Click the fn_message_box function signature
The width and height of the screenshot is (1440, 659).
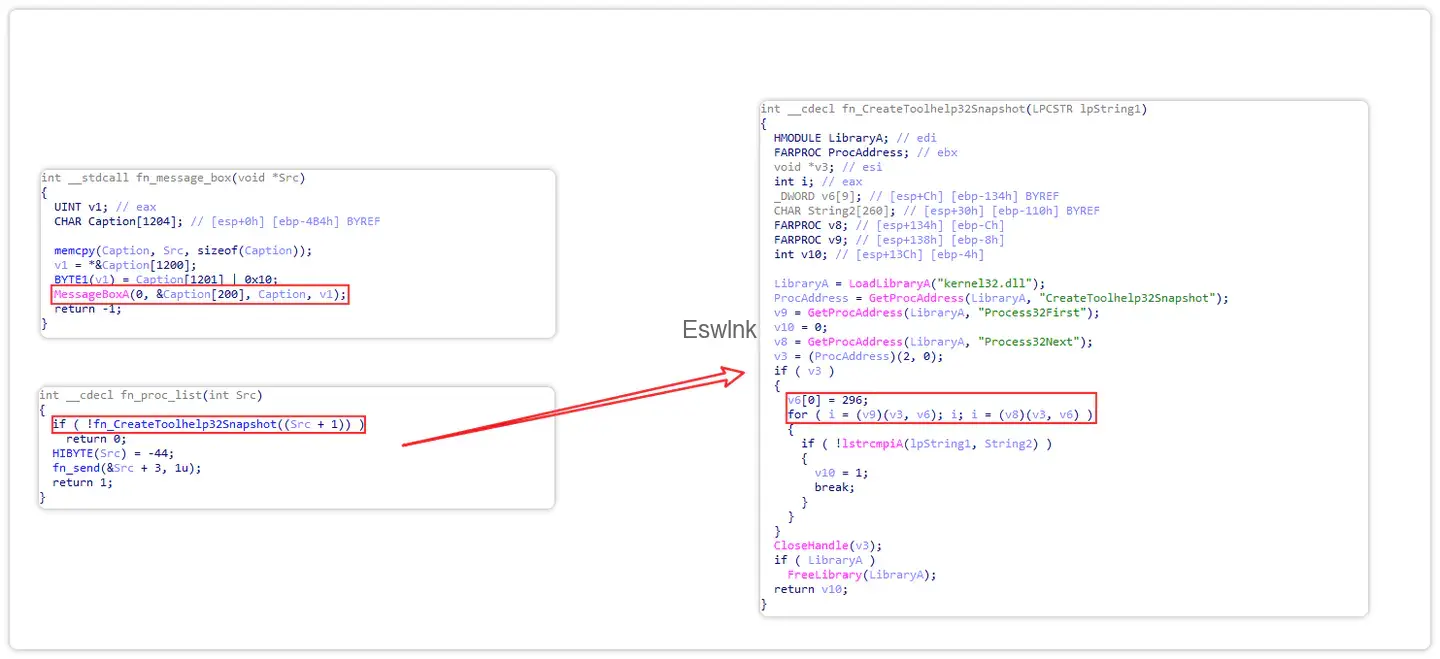pos(173,178)
